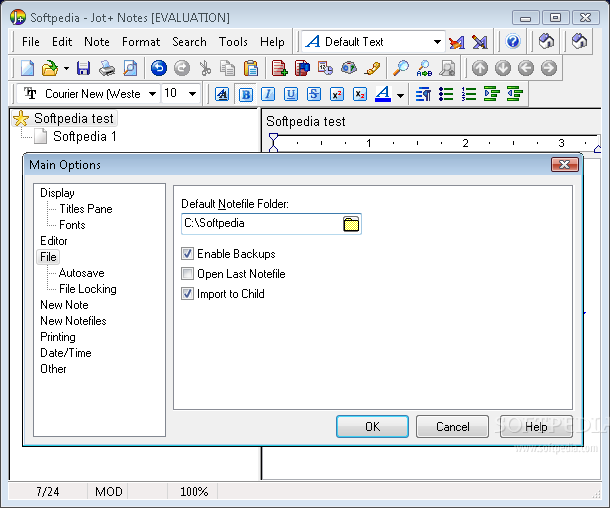This screenshot has width=610, height=508.
Task: Check the Open Last Notefile checkbox
Action: coord(188,274)
